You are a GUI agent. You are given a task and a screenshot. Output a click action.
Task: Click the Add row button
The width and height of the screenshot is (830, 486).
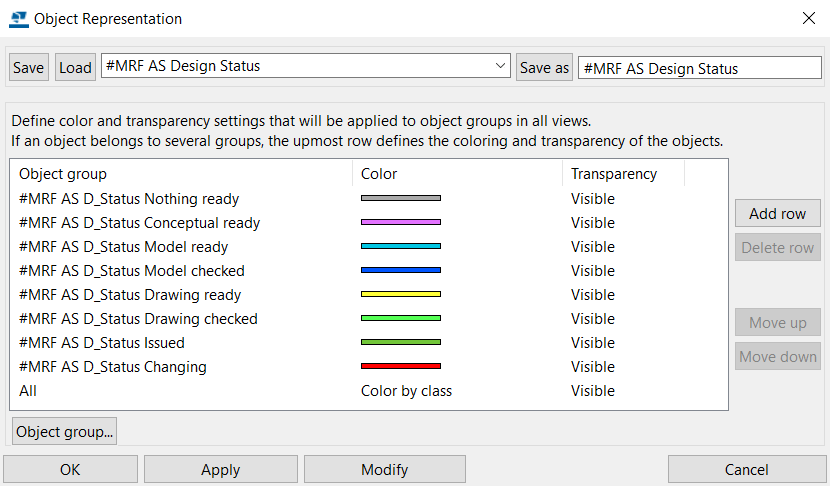point(778,213)
